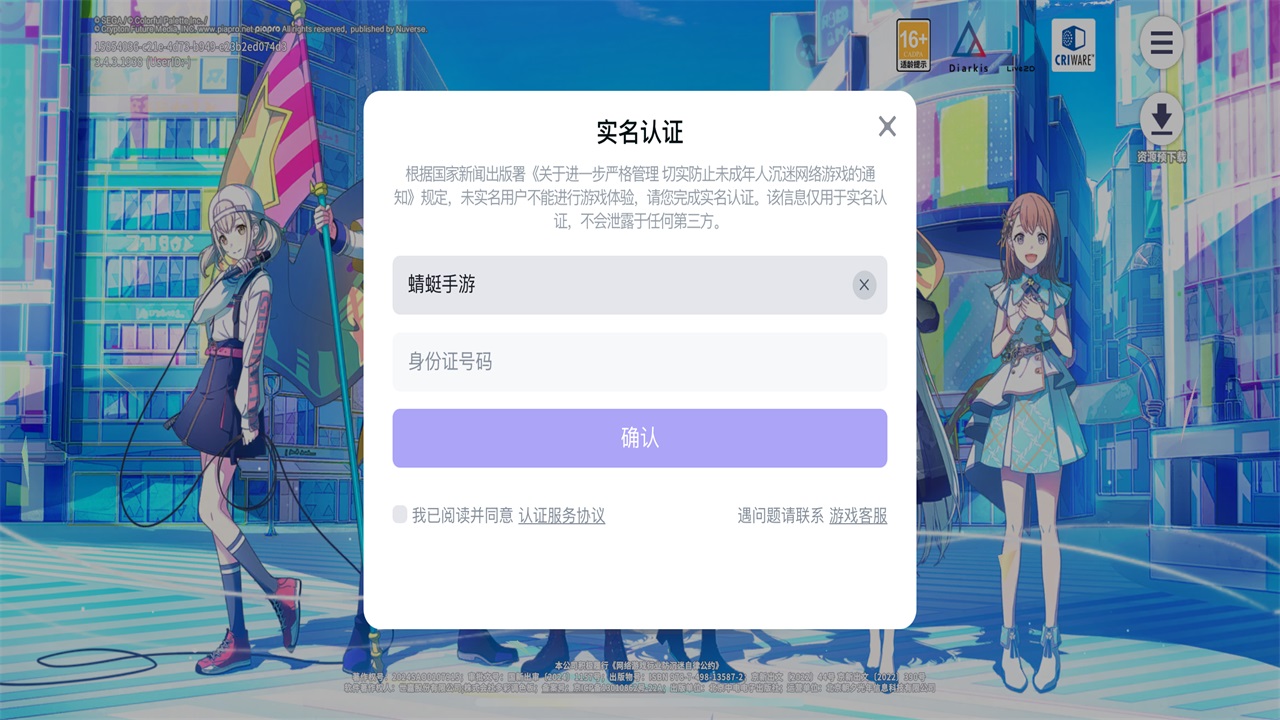Viewport: 1280px width, 720px height.
Task: Click the 实名认证 dialog title
Action: pos(640,132)
